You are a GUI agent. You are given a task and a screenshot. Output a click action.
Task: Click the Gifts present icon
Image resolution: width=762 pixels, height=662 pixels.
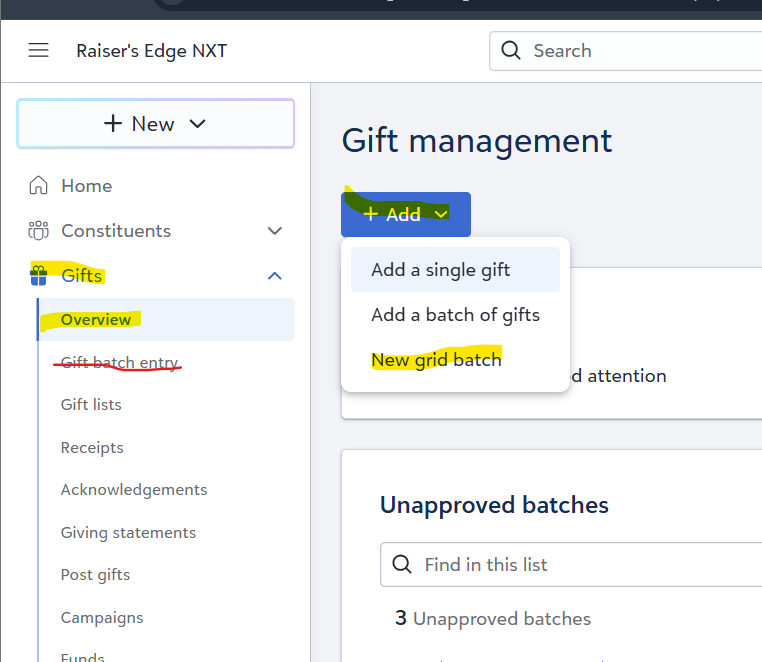click(x=38, y=276)
